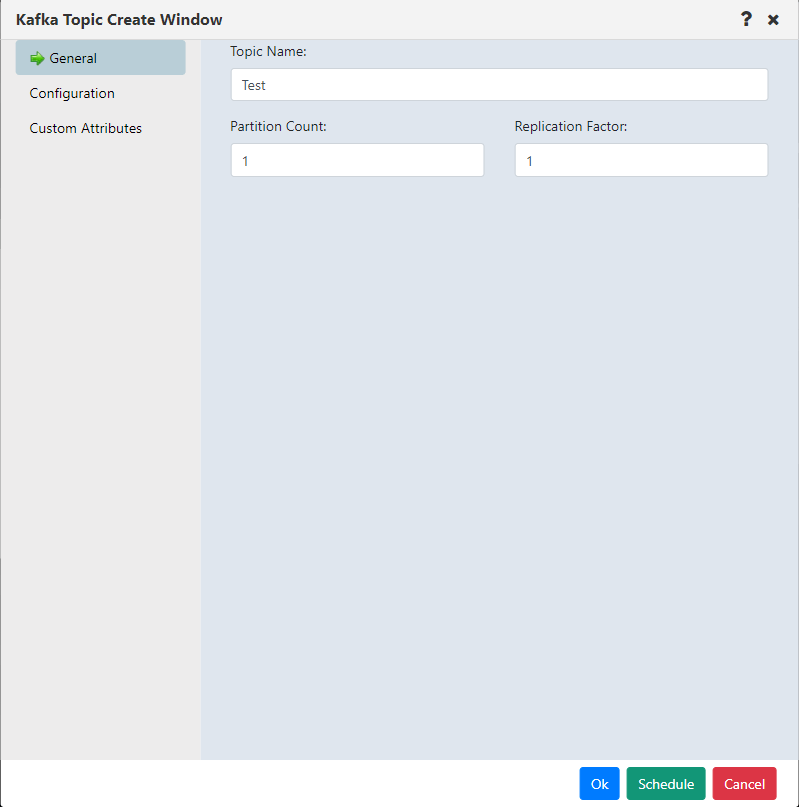Image resolution: width=799 pixels, height=807 pixels.
Task: Click the Replication Factor input field
Action: pos(641,161)
